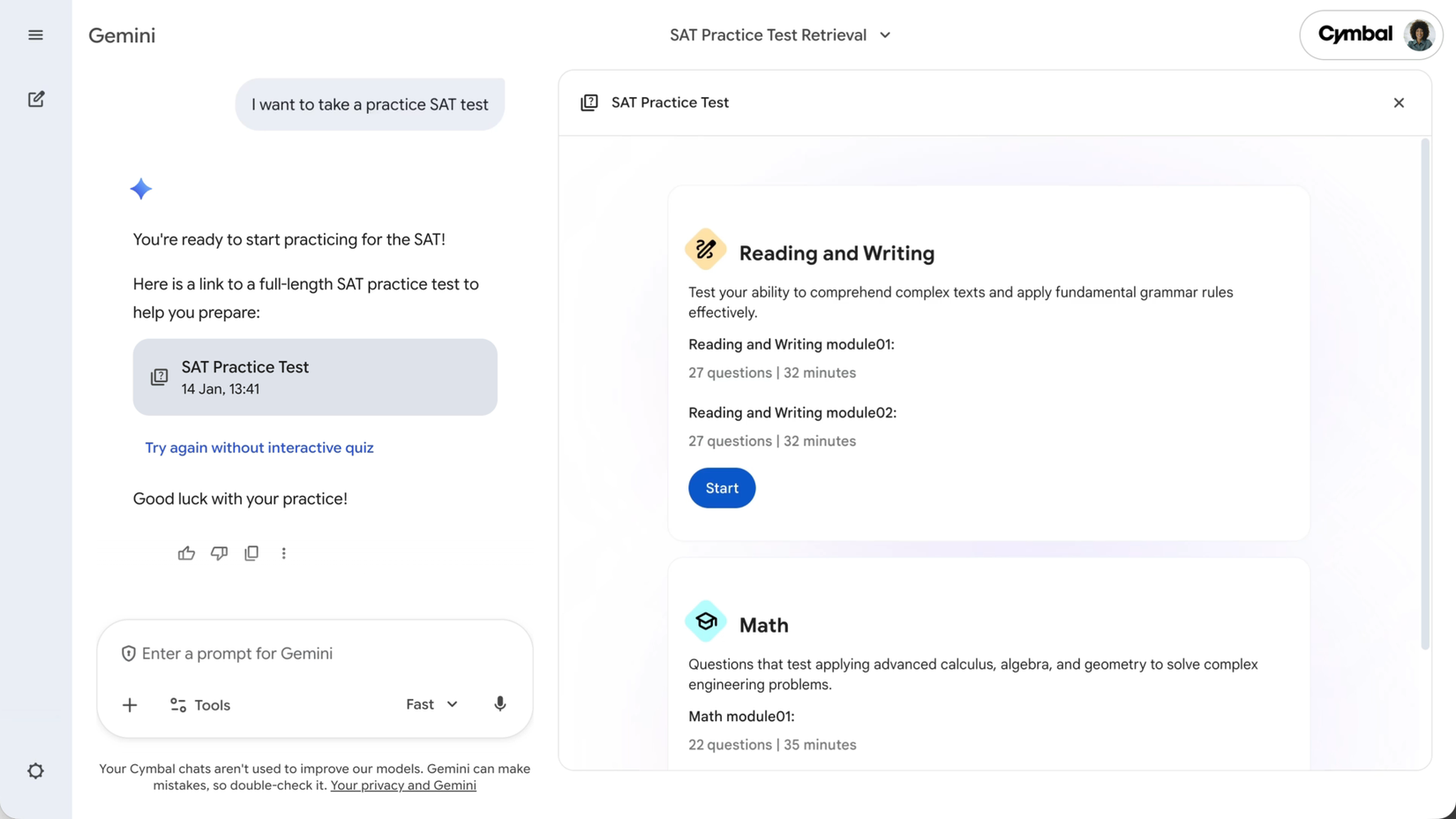
Task: Click Try again without interactive quiz
Action: (x=259, y=447)
